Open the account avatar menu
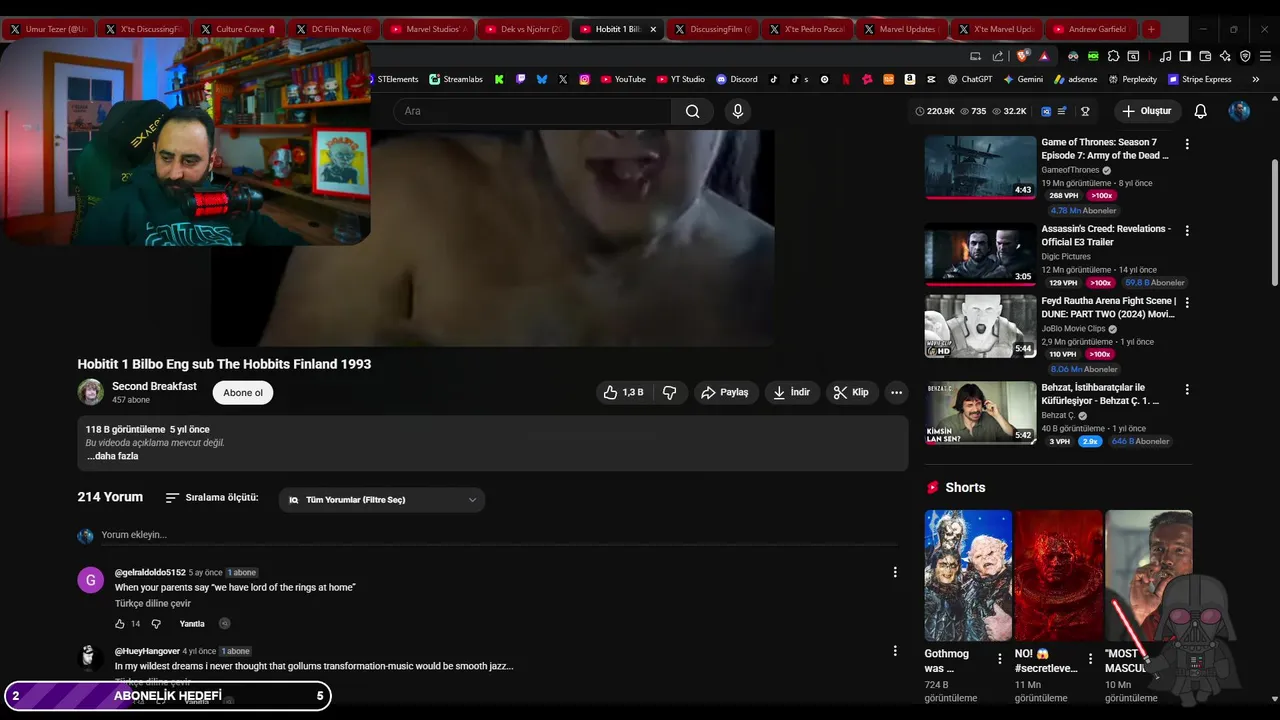Viewport: 1280px width, 720px height. (1239, 111)
